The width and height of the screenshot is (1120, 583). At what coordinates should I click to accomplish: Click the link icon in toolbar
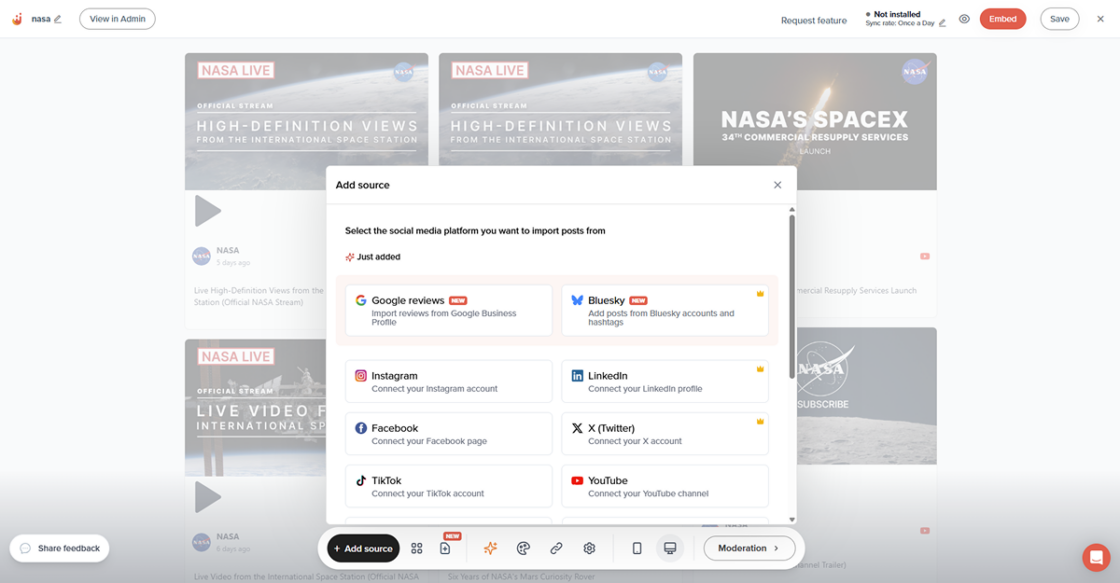tap(556, 548)
